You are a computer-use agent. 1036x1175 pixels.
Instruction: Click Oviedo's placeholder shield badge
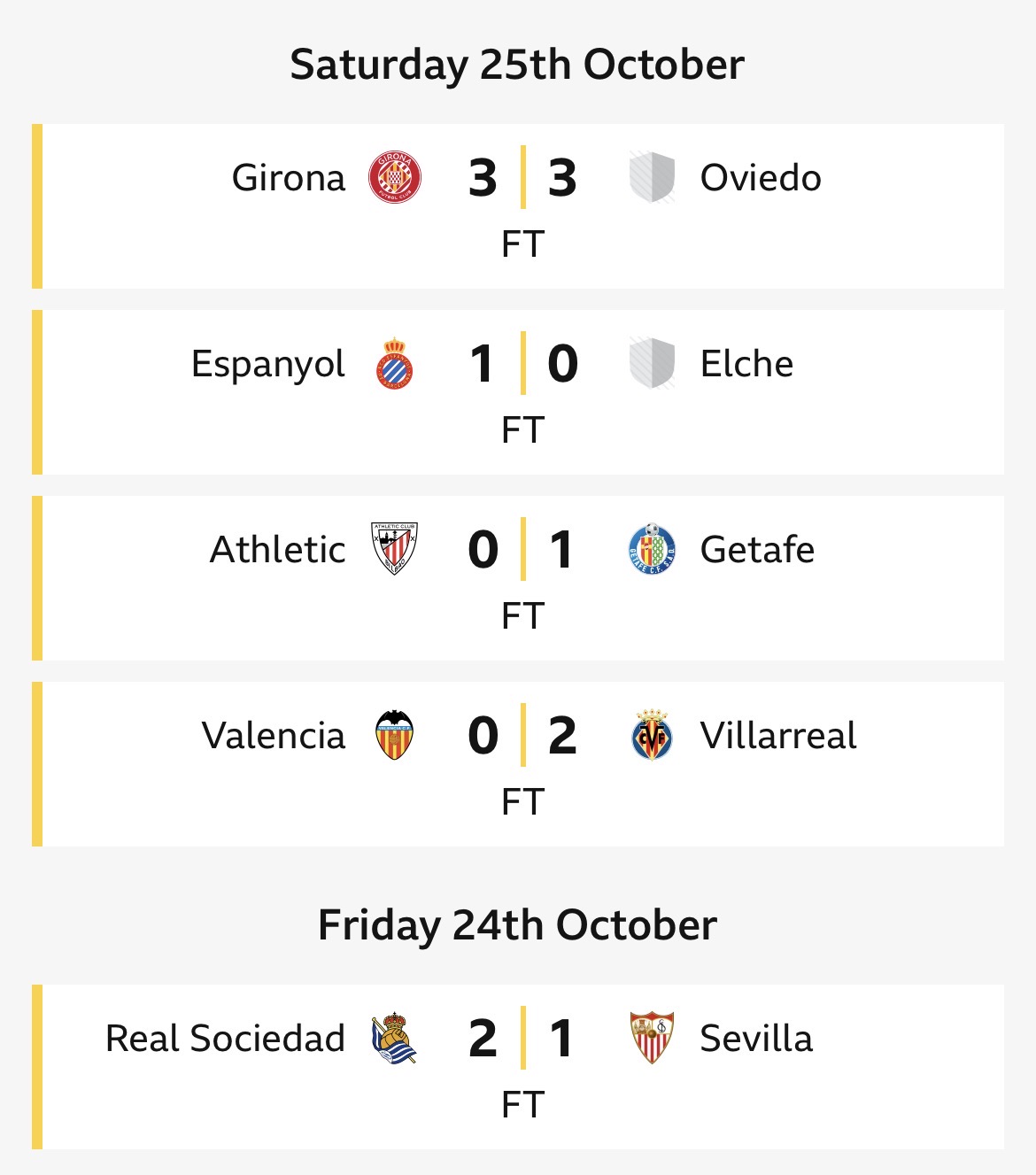pos(652,177)
